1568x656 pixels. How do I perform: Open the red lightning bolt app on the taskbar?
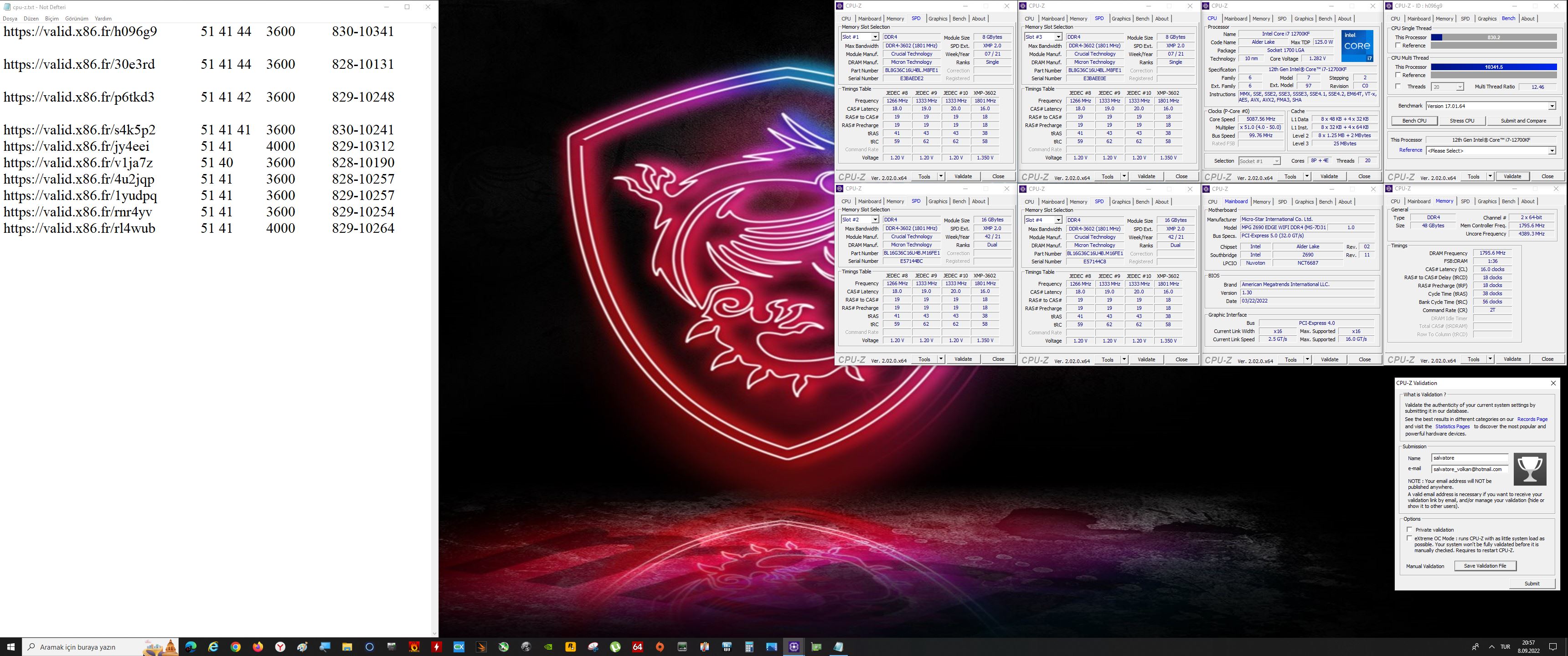pyautogui.click(x=436, y=647)
